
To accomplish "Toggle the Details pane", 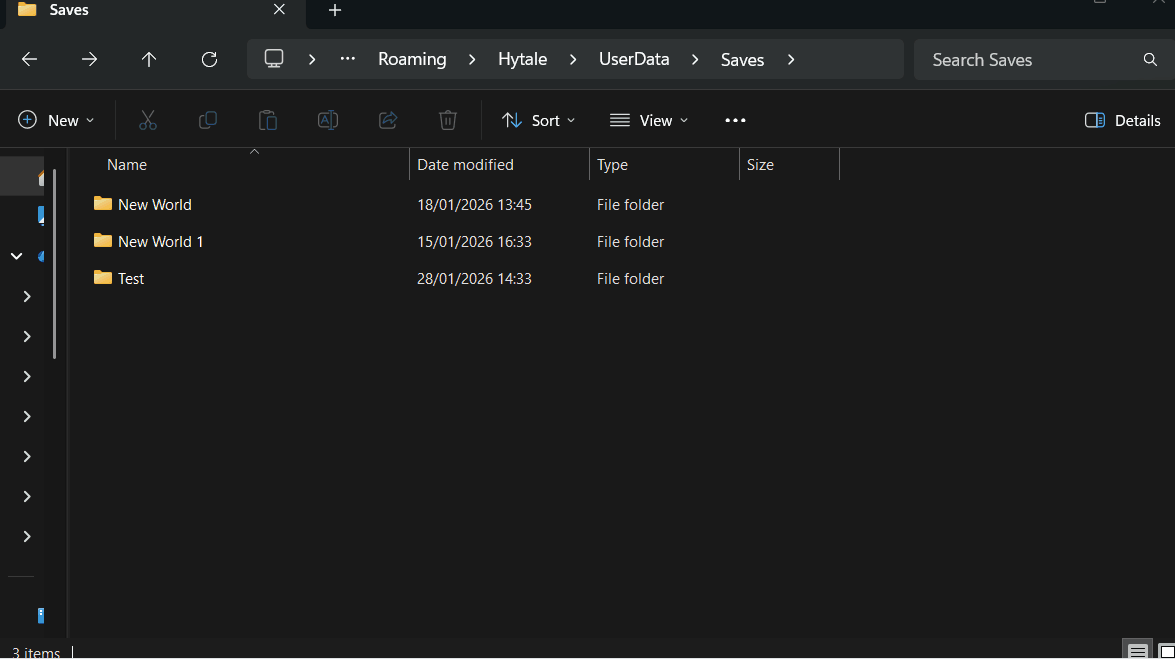I will click(x=1123, y=120).
